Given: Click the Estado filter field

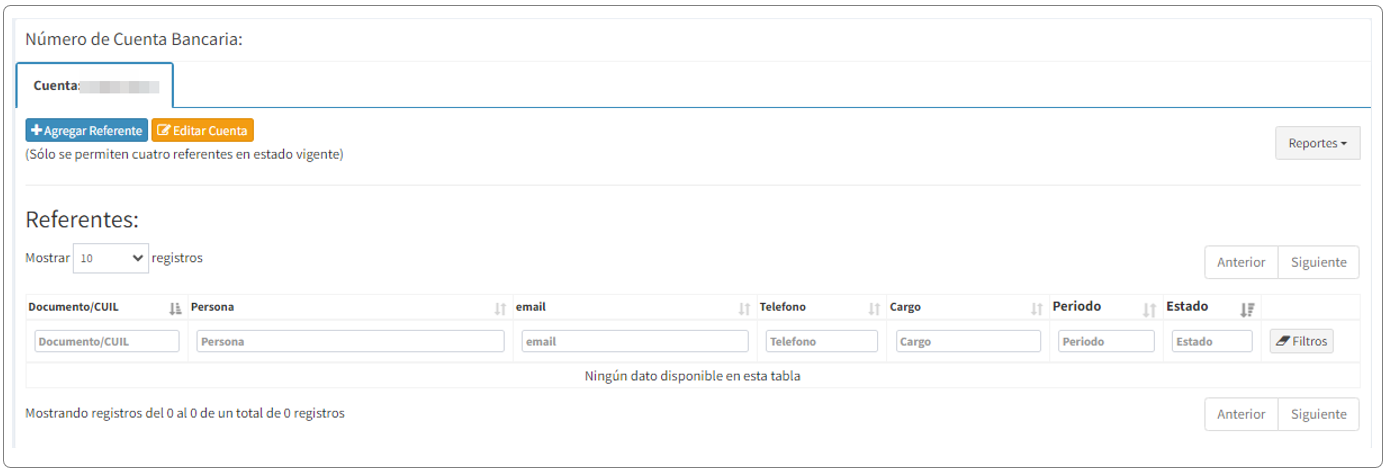Looking at the screenshot, I should click(1211, 342).
